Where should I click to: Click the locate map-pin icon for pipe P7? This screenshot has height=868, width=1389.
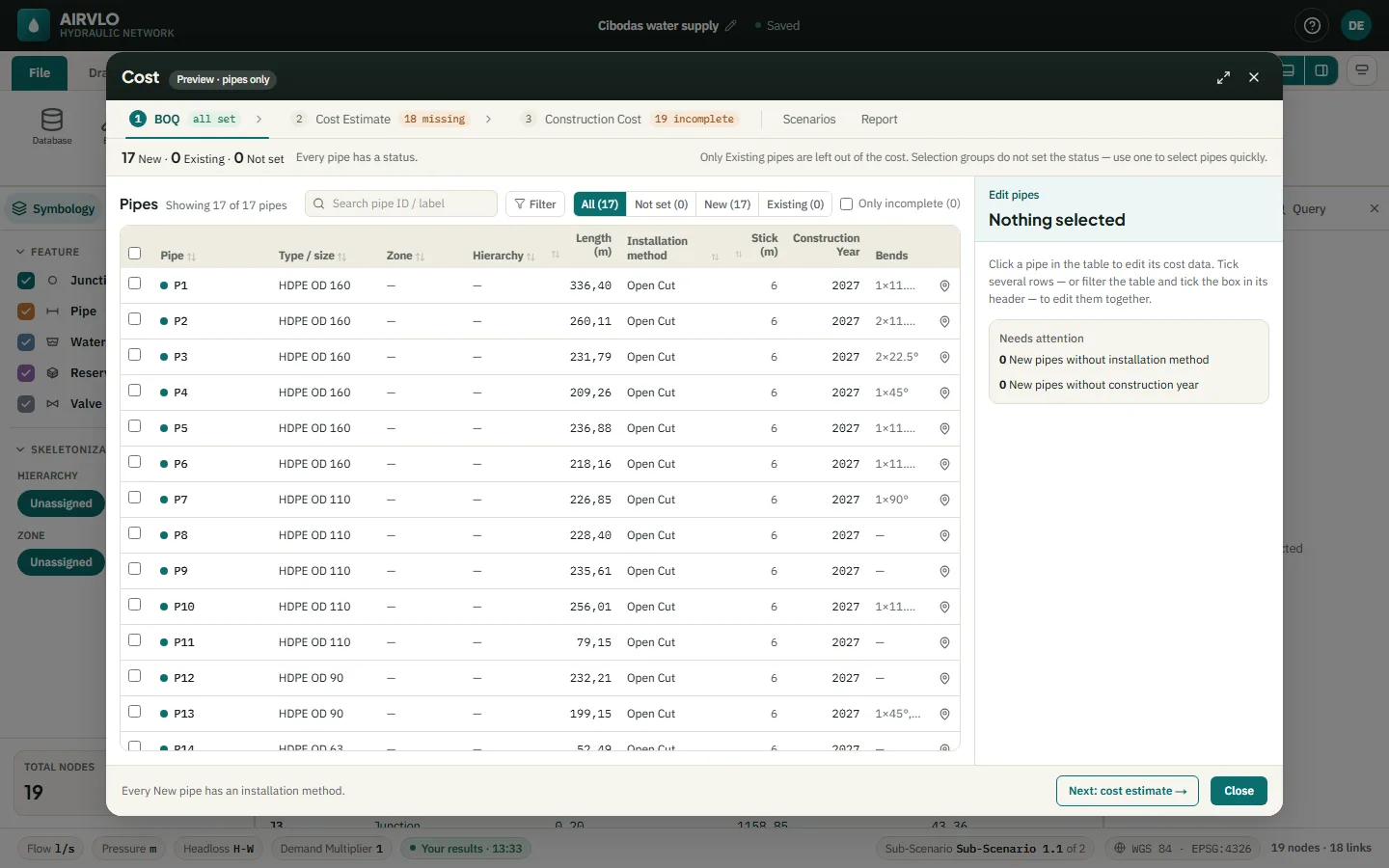click(x=944, y=500)
